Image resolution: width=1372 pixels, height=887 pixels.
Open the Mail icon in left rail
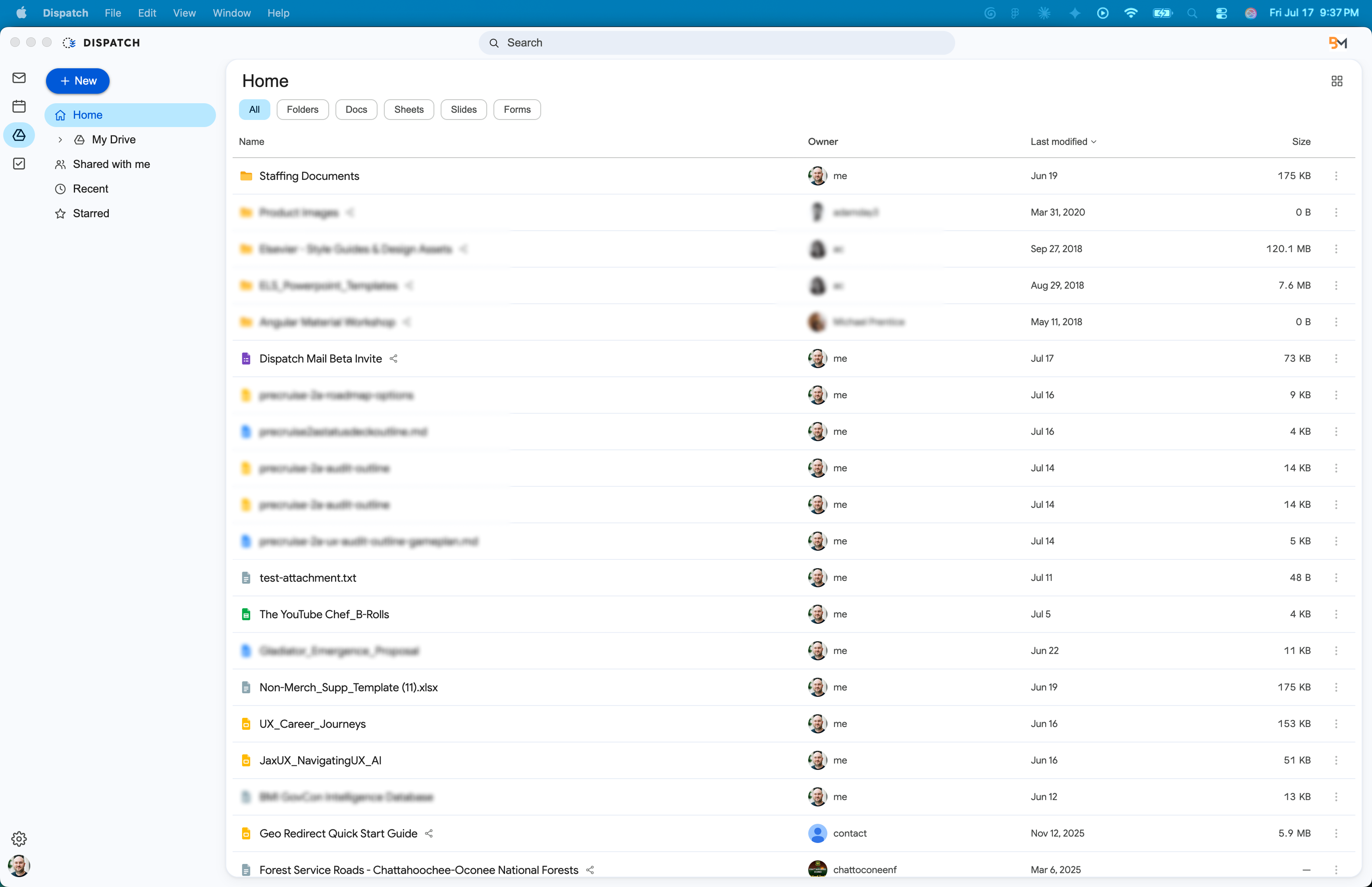pos(19,78)
